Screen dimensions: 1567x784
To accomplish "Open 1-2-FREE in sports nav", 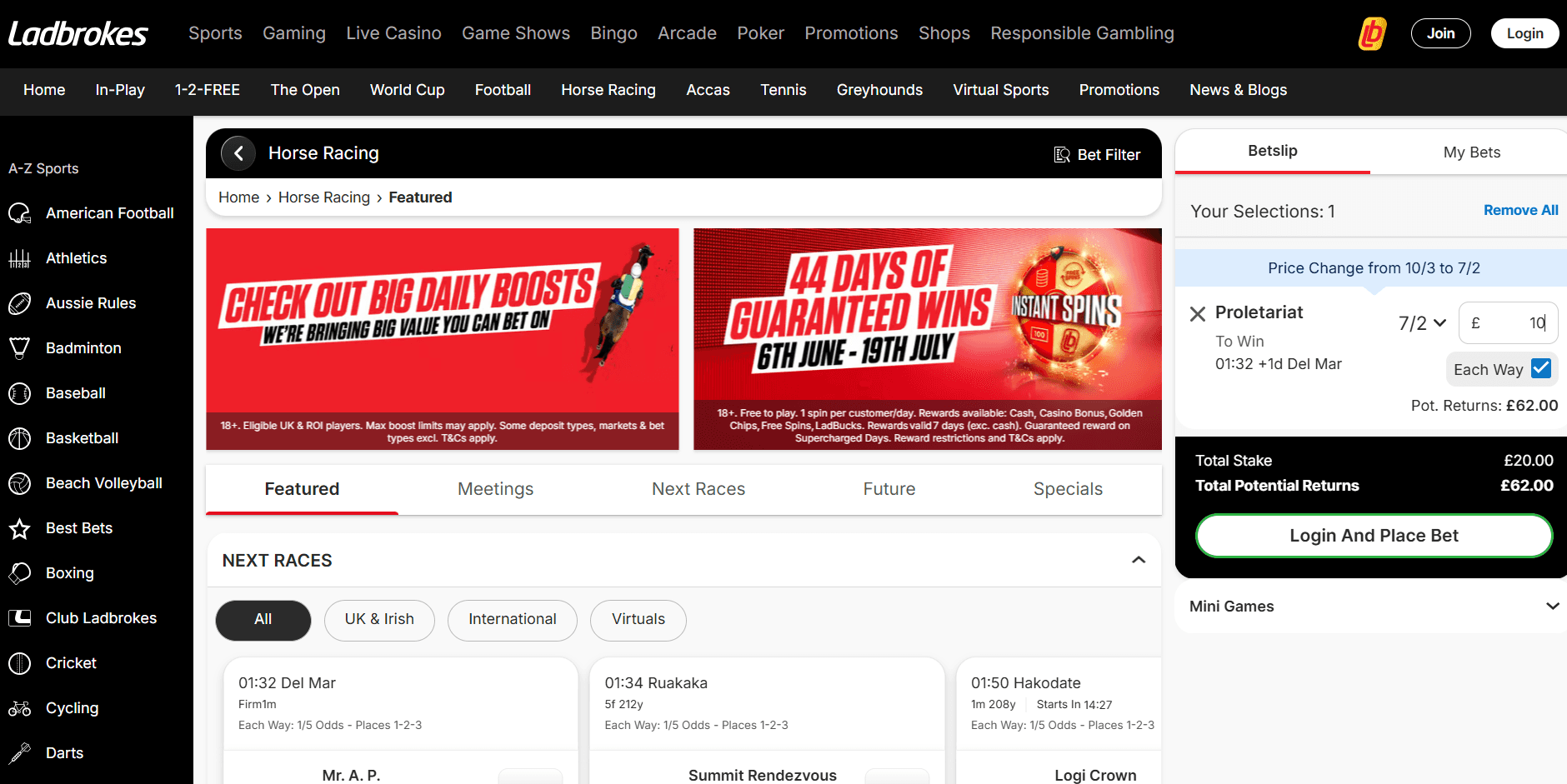I will pyautogui.click(x=208, y=90).
